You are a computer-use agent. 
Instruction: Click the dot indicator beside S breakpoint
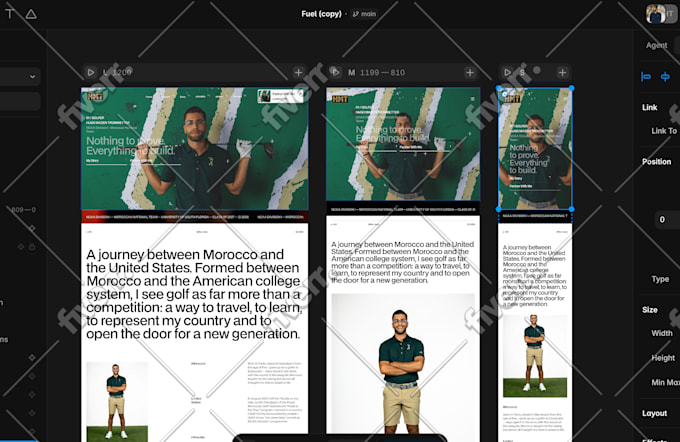[x=537, y=70]
